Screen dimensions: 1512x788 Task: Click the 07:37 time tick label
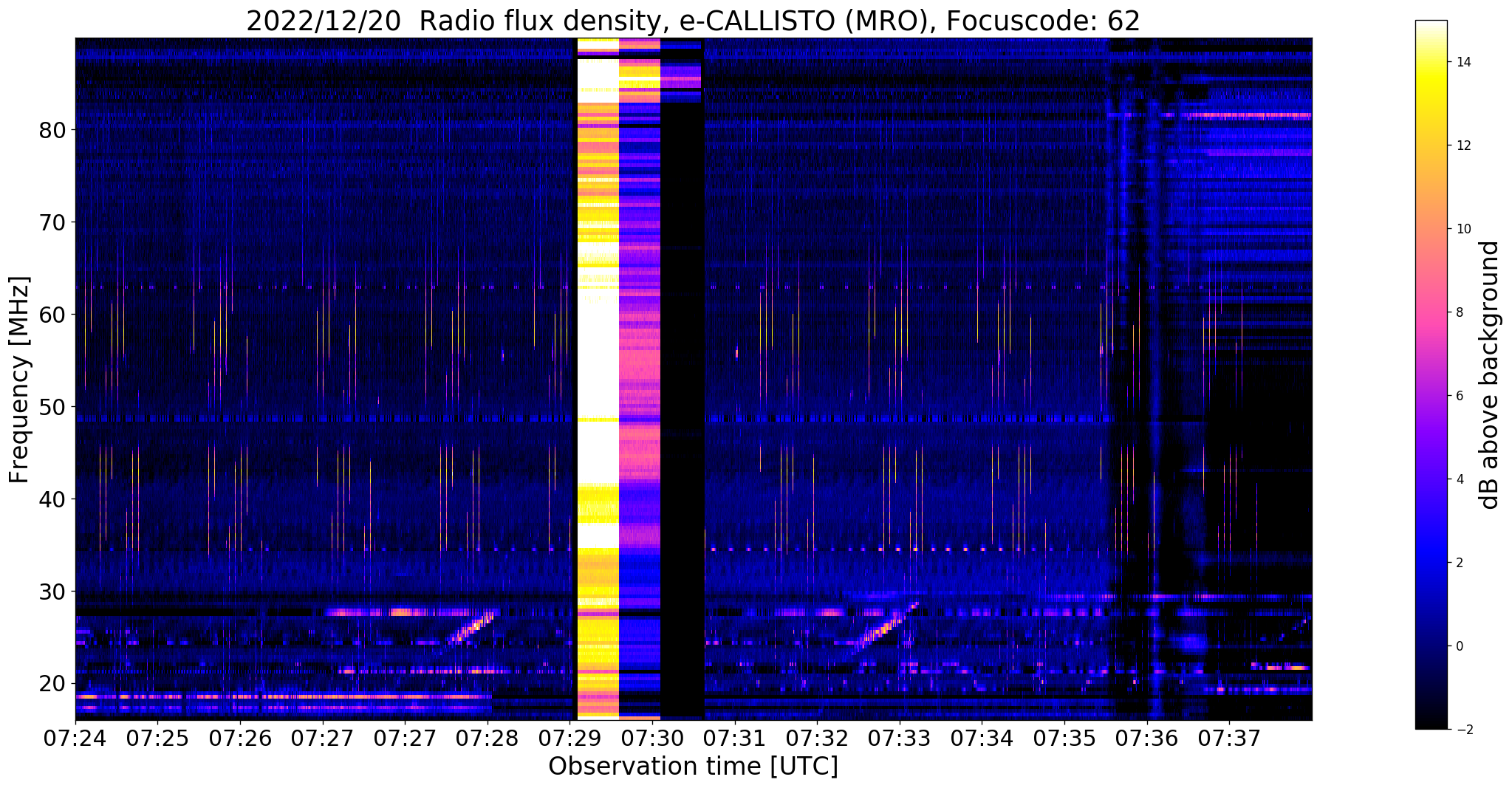(1230, 738)
